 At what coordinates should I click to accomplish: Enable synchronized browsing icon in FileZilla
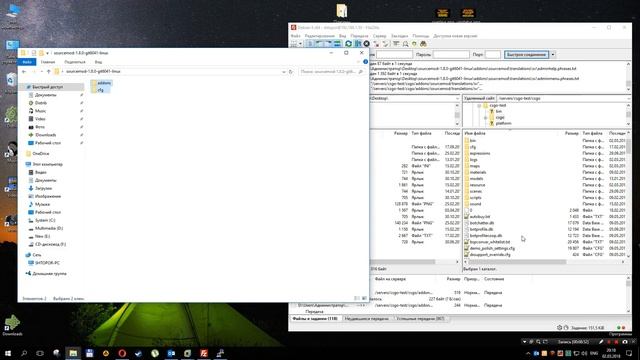[414, 44]
